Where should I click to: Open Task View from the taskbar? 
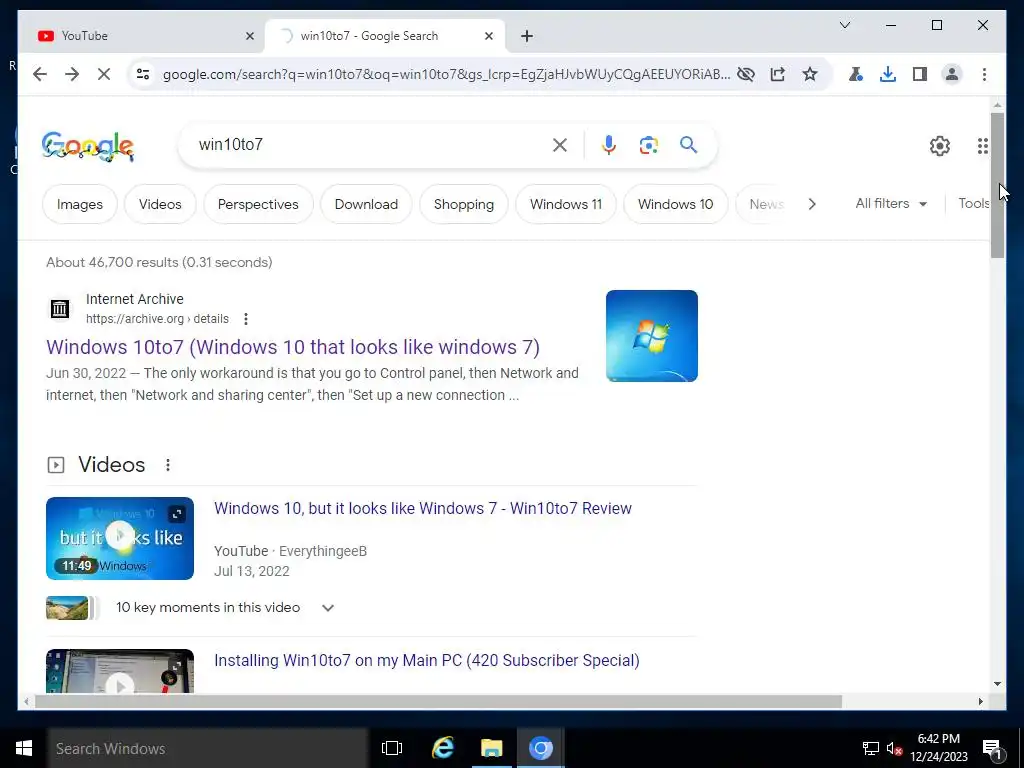[x=392, y=748]
